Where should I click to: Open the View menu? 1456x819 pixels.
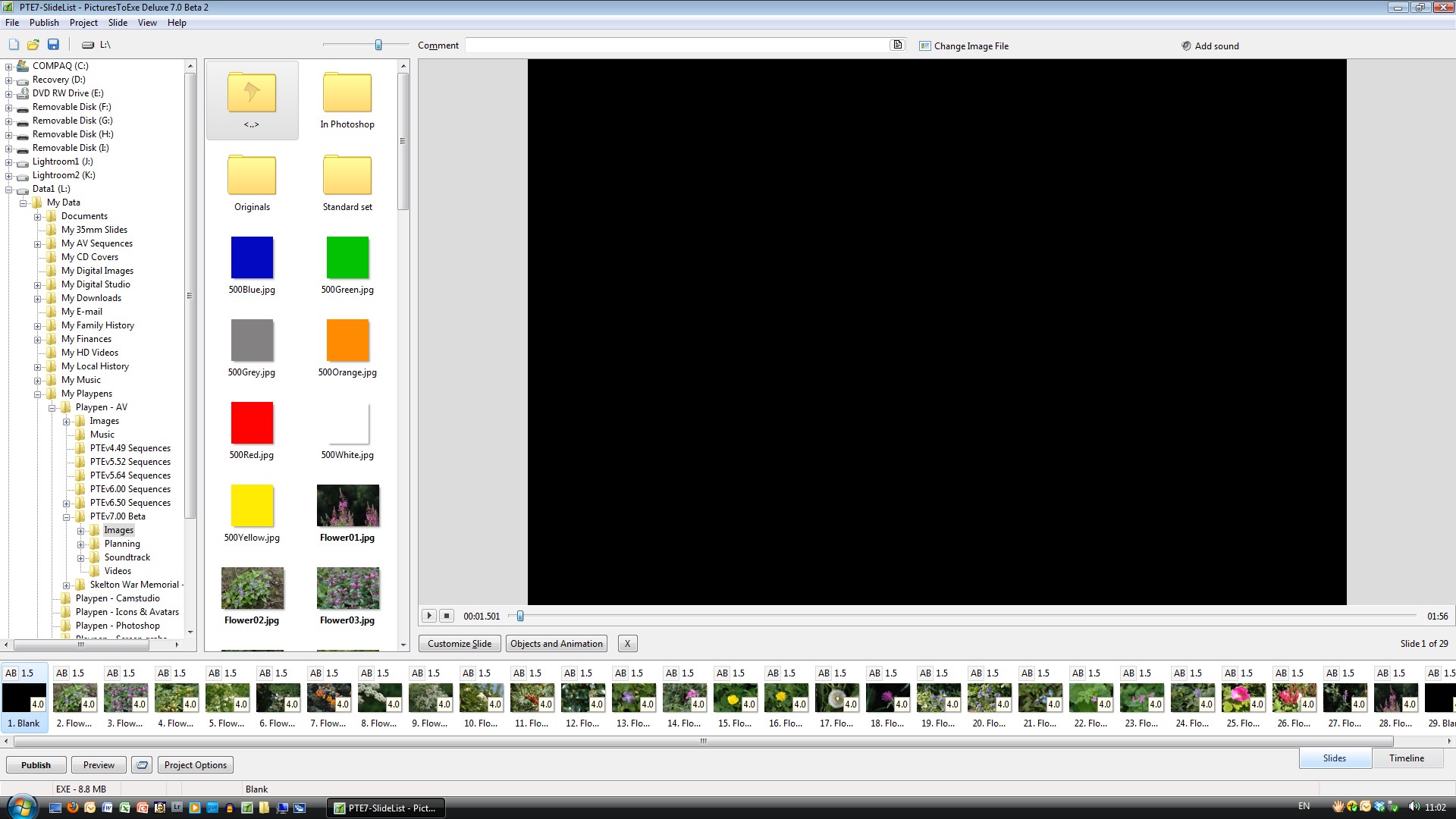147,23
